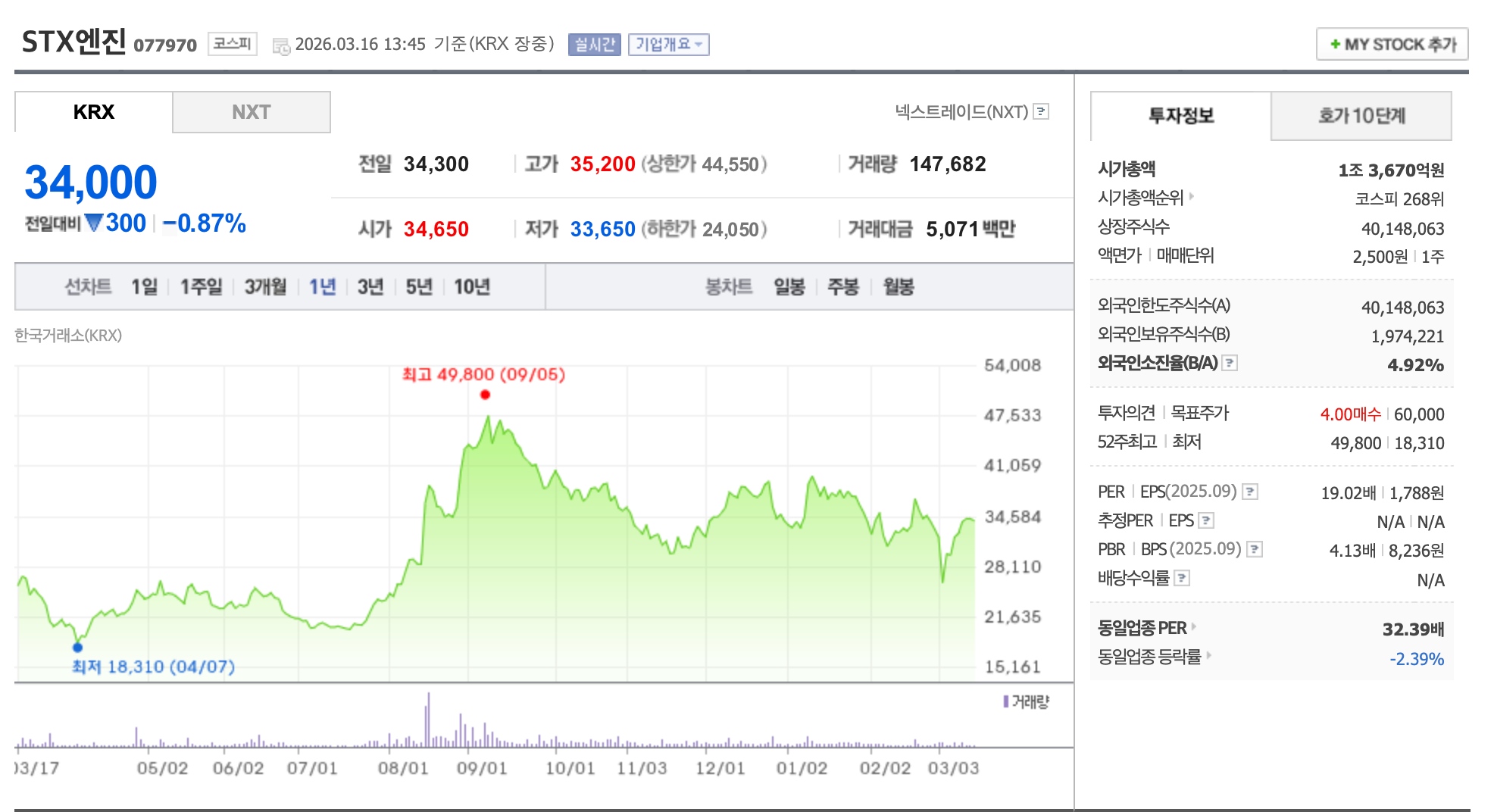Viewport: 1494px width, 812px height.
Task: Open the 배당수익률 help icon
Action: (1182, 578)
